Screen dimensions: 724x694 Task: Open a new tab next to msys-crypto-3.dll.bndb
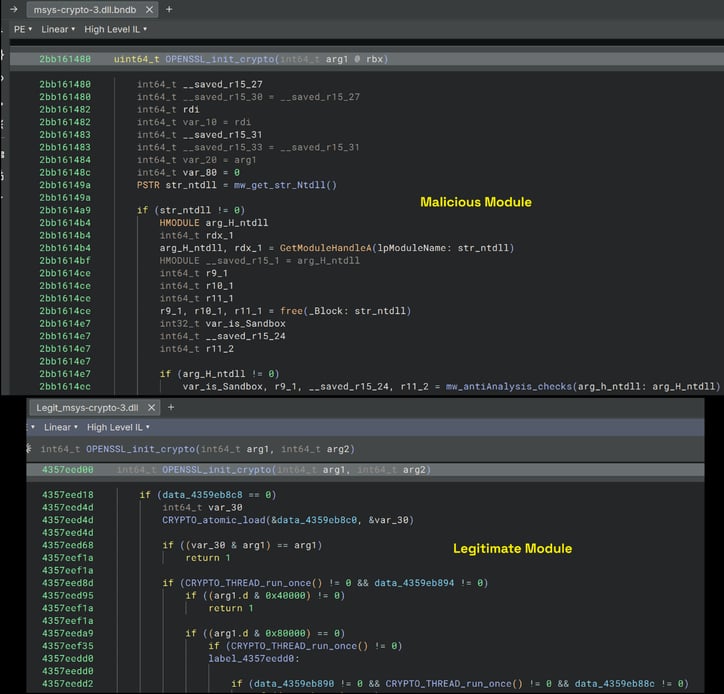[x=169, y=9]
